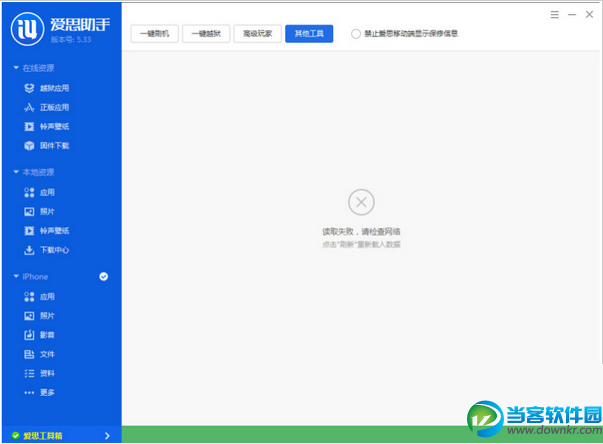Click the iPhone connected checkmark icon
This screenshot has height=444, width=603.
click(103, 276)
